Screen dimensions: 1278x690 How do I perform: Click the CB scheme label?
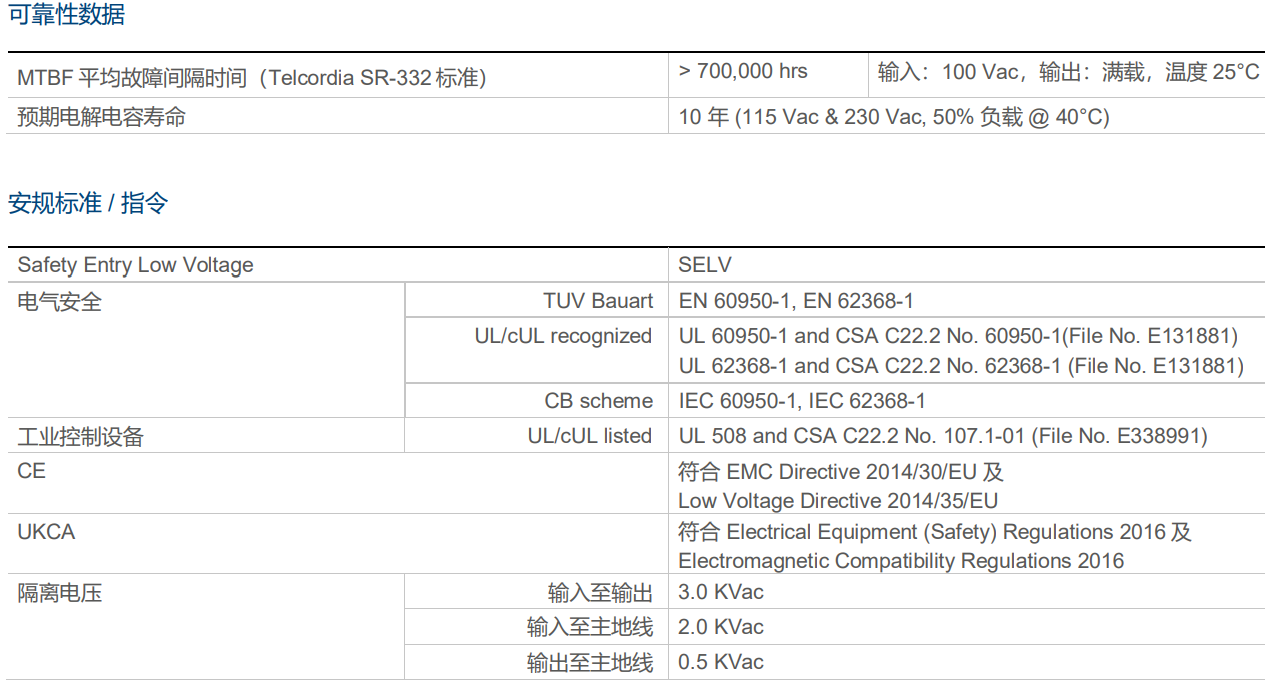[x=598, y=401]
